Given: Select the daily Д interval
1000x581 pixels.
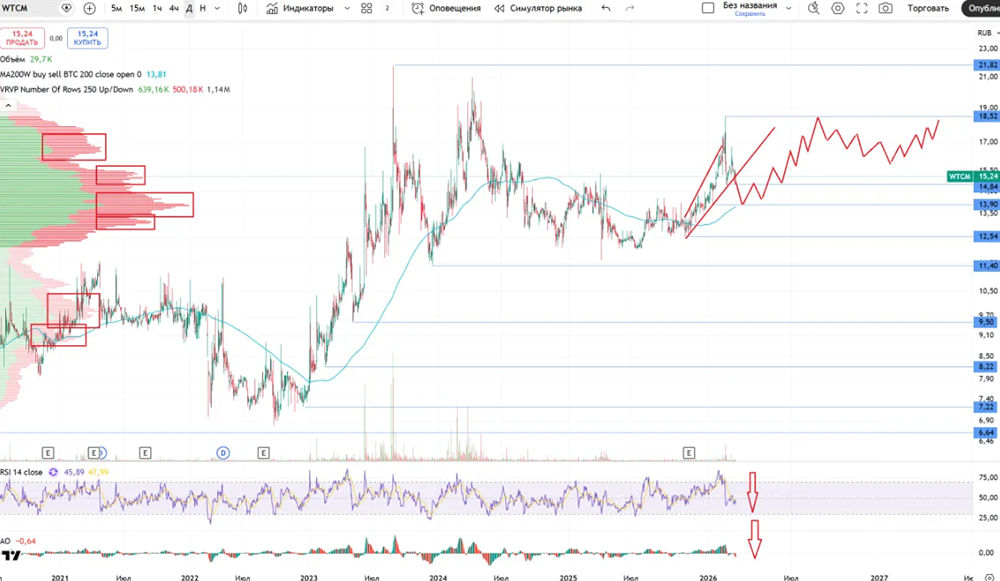Looking at the screenshot, I should [189, 8].
